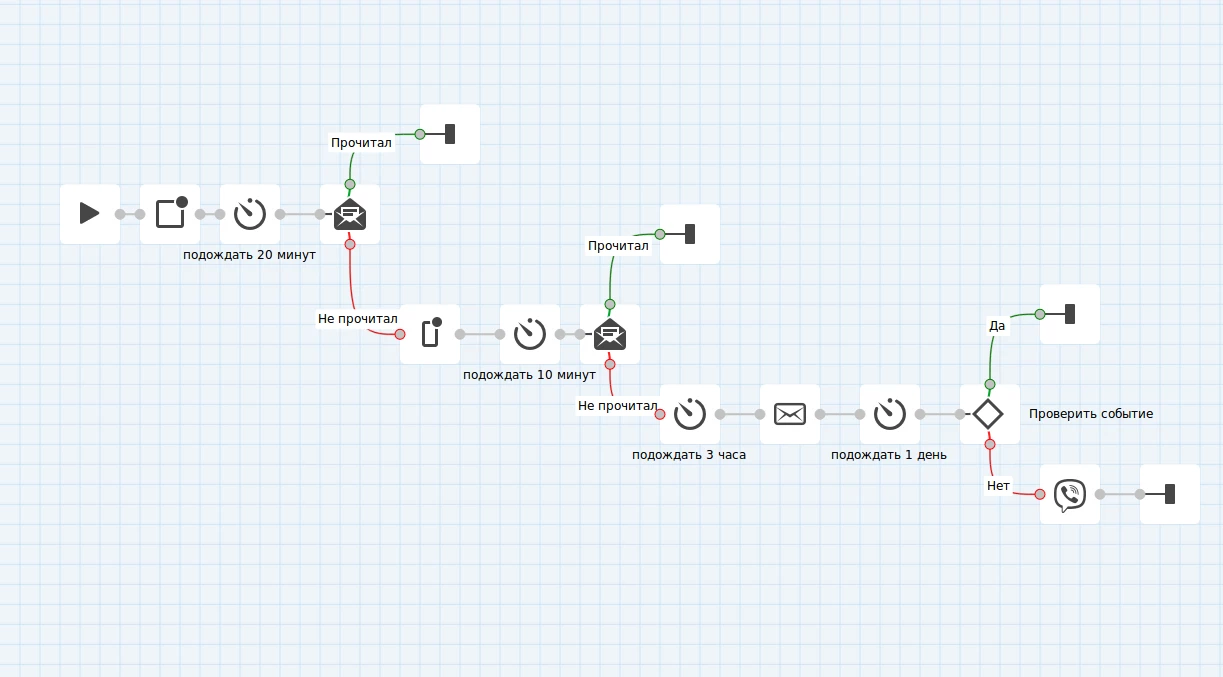This screenshot has width=1223, height=677.
Task: Select the web push notification node after Start
Action: tap(170, 213)
